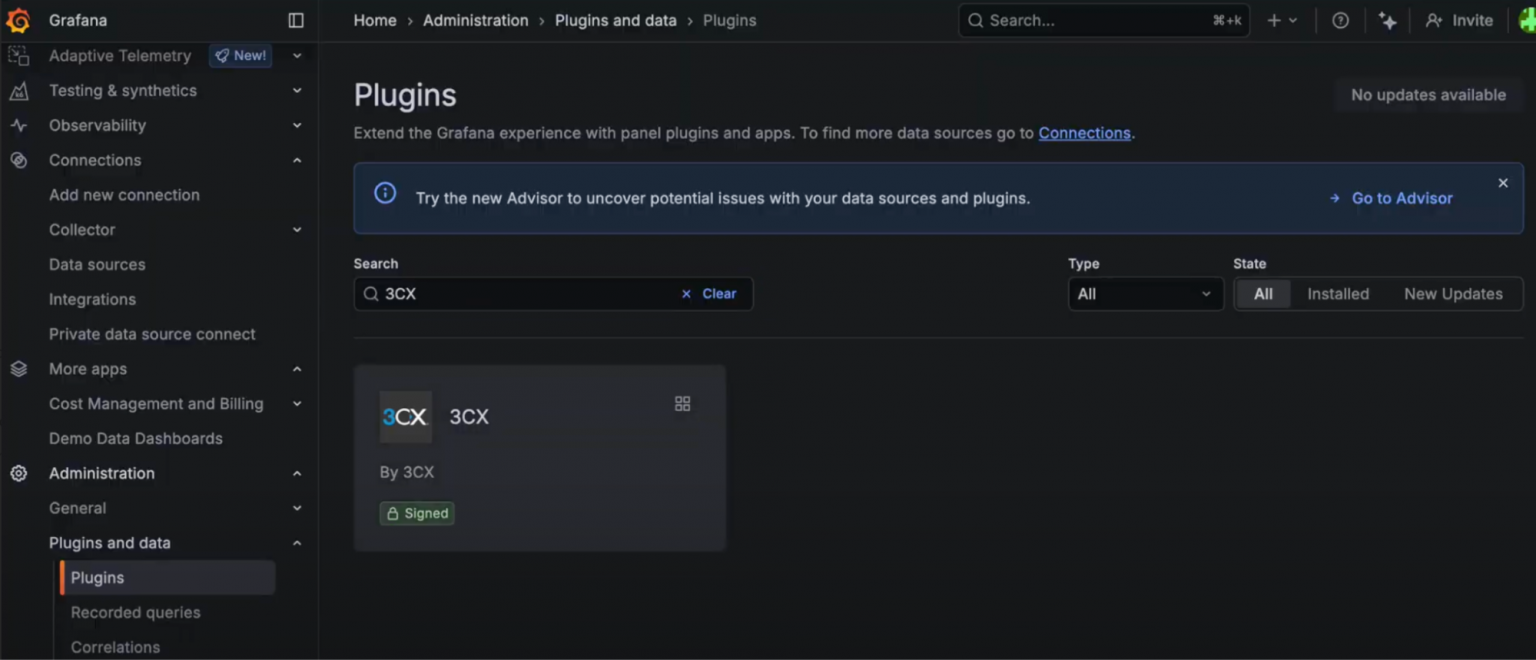Dismiss the Advisor banner with X

[1502, 183]
